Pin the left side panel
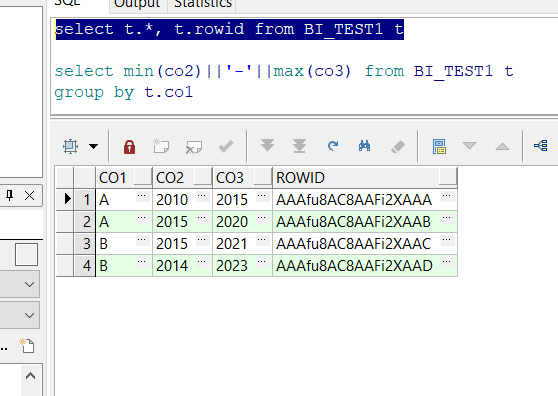The height and width of the screenshot is (396, 558). (9, 195)
